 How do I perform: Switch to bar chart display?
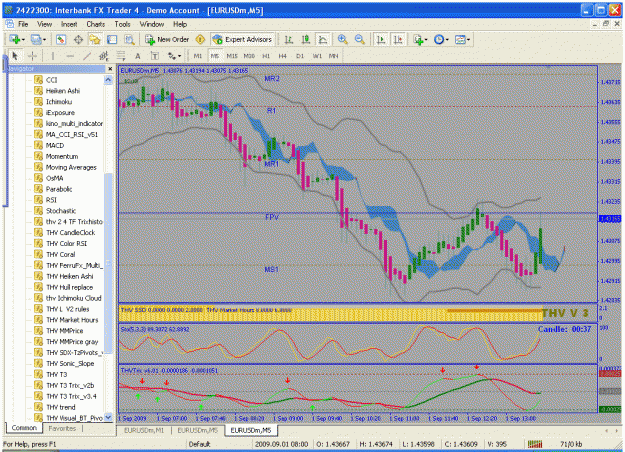pyautogui.click(x=289, y=39)
